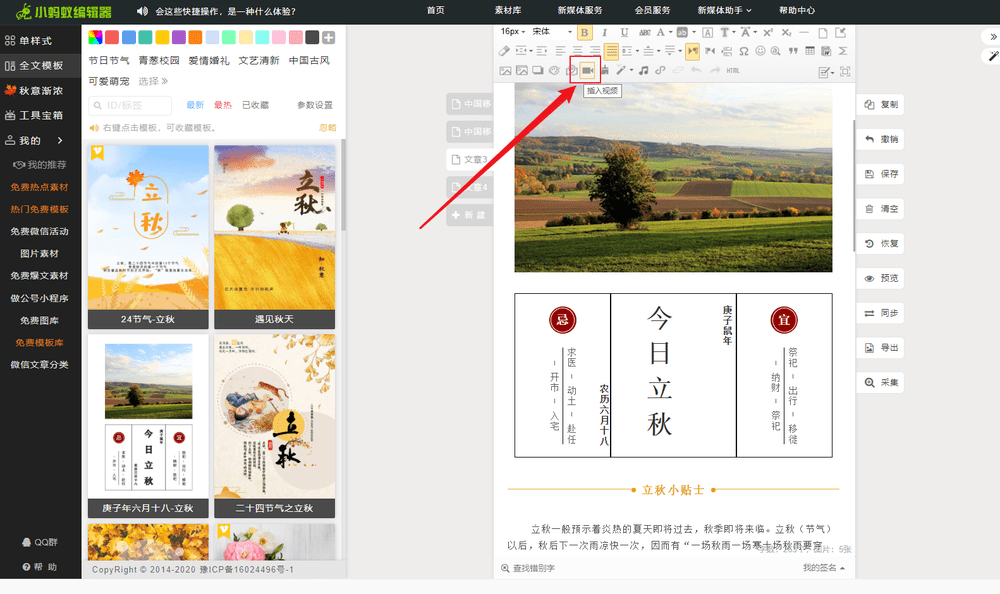Viewport: 1000px width, 594px height.
Task: Click the search-replace magnifier toolbar icon
Action: [775, 51]
